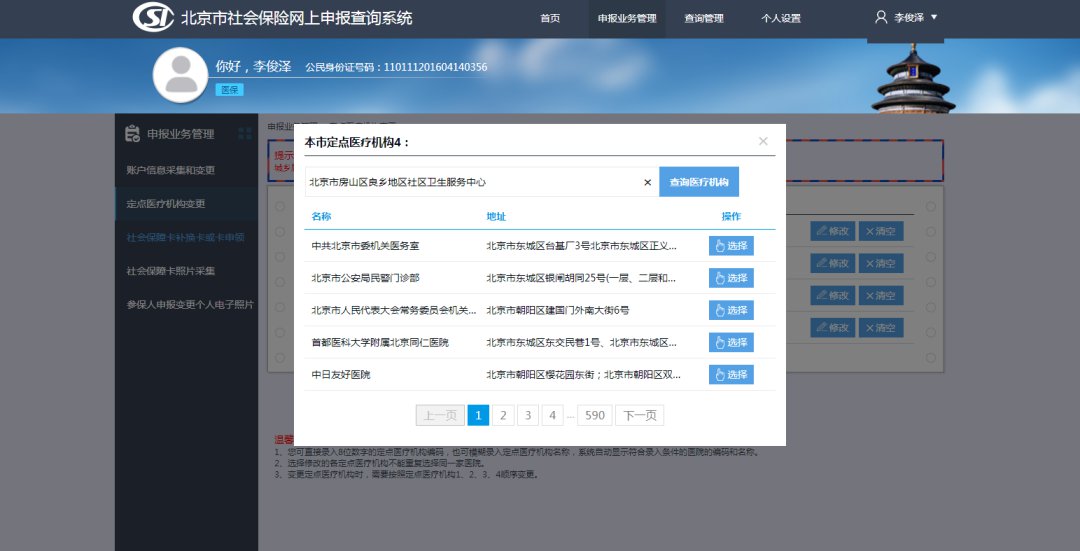Select the last radio button on right side

pyautogui.click(x=931, y=357)
